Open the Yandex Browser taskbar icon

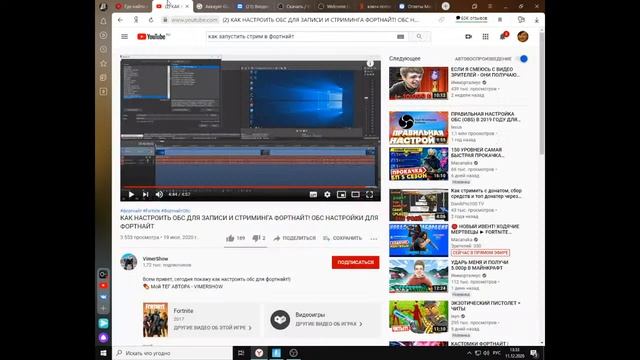tap(259, 353)
